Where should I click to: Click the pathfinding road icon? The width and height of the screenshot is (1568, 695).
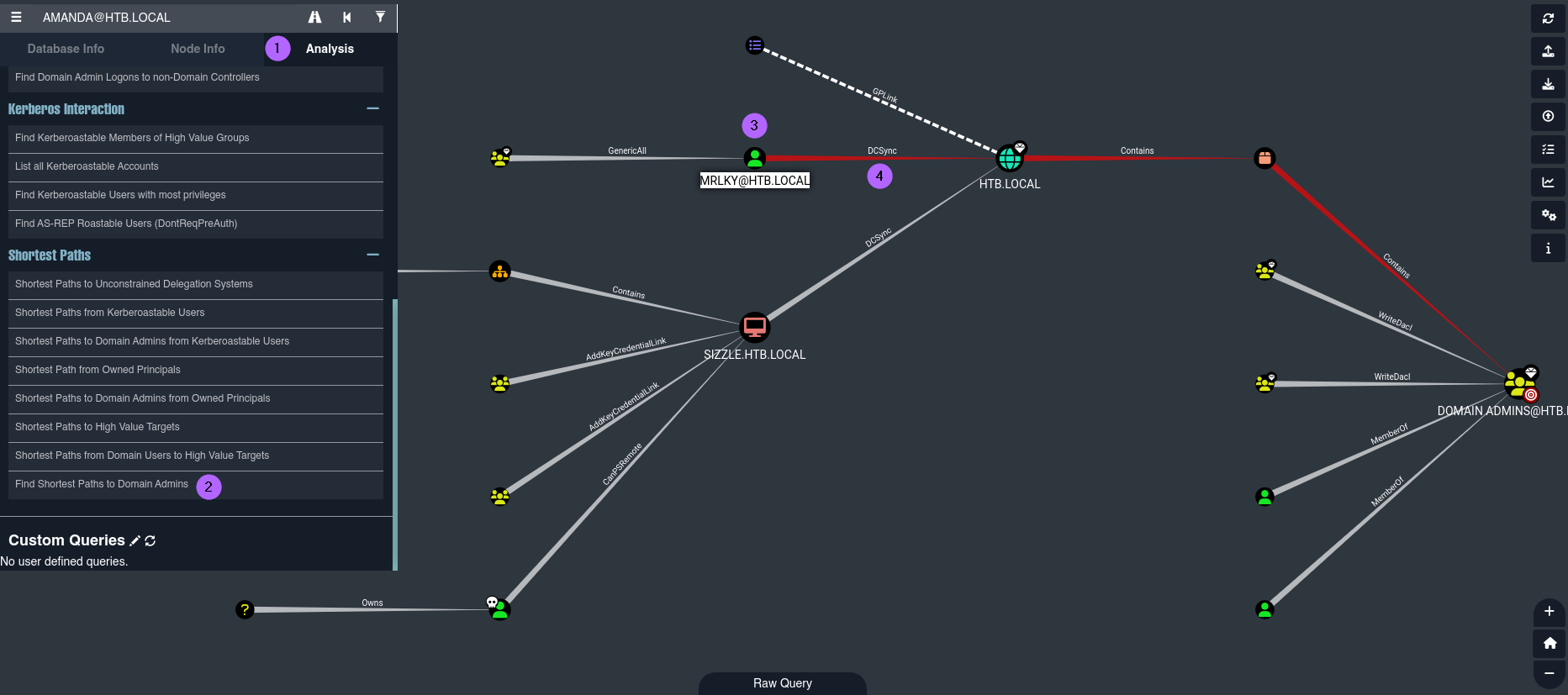tap(314, 17)
